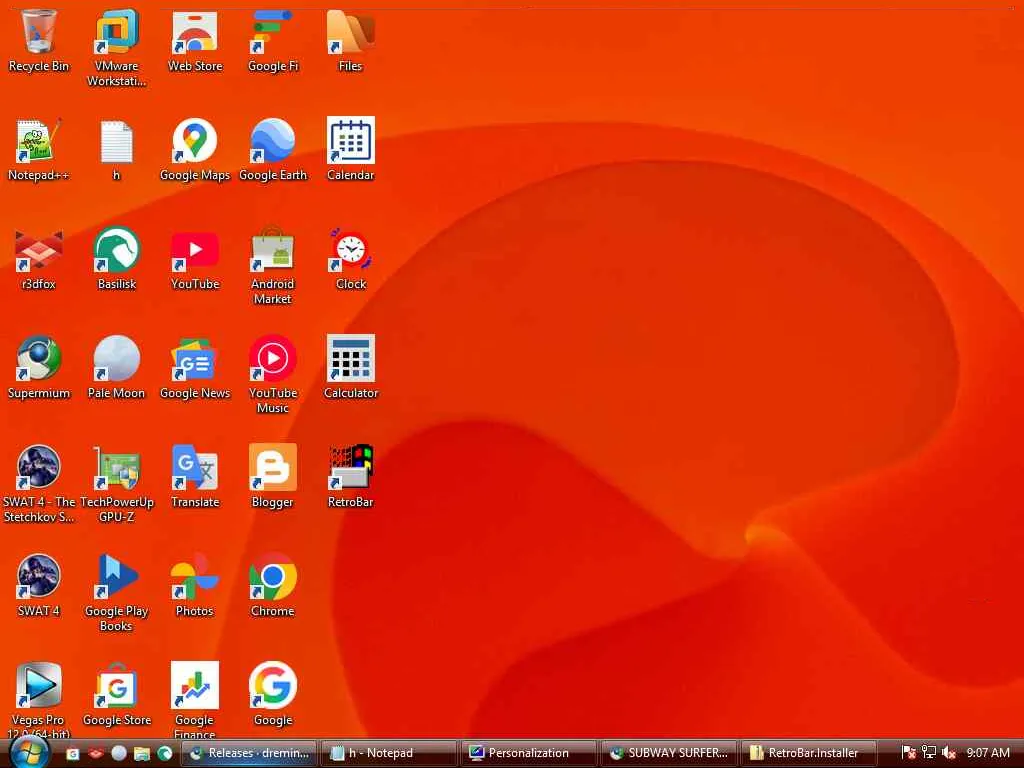
Task: Switch to Releases dremin taskbar button
Action: [x=249, y=754]
